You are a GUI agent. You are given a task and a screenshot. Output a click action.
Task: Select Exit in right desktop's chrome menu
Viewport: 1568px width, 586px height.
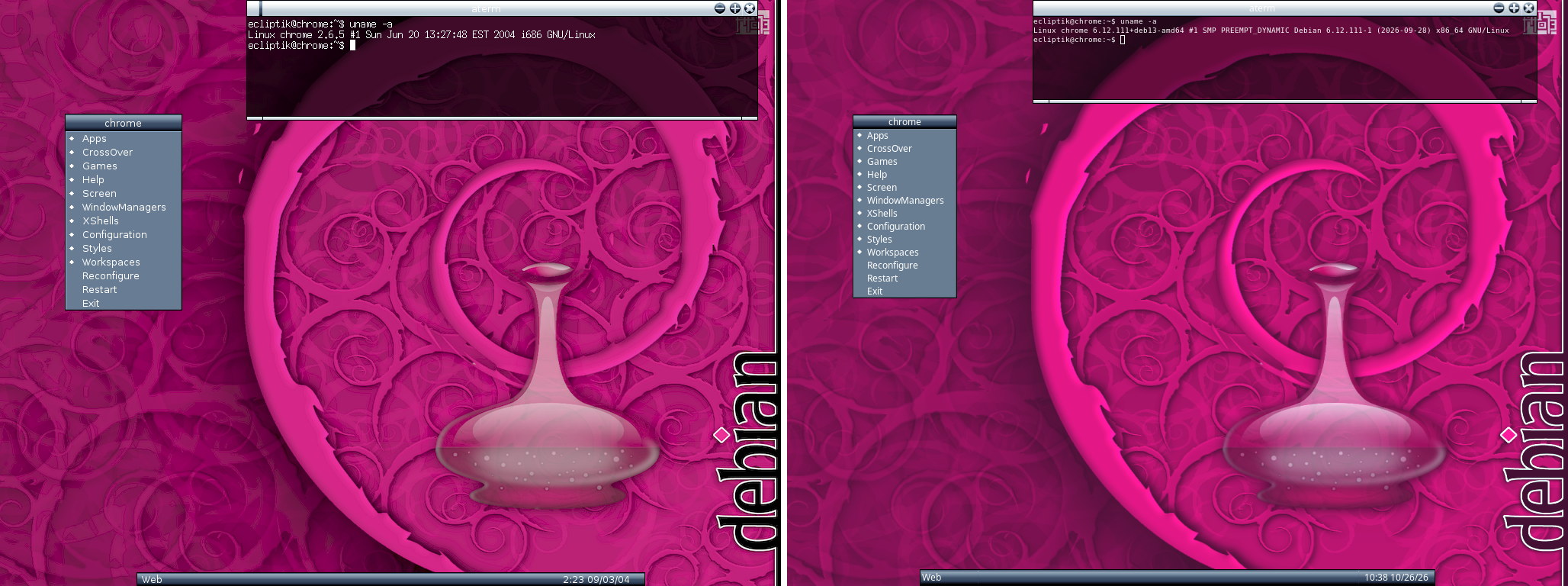(x=904, y=291)
